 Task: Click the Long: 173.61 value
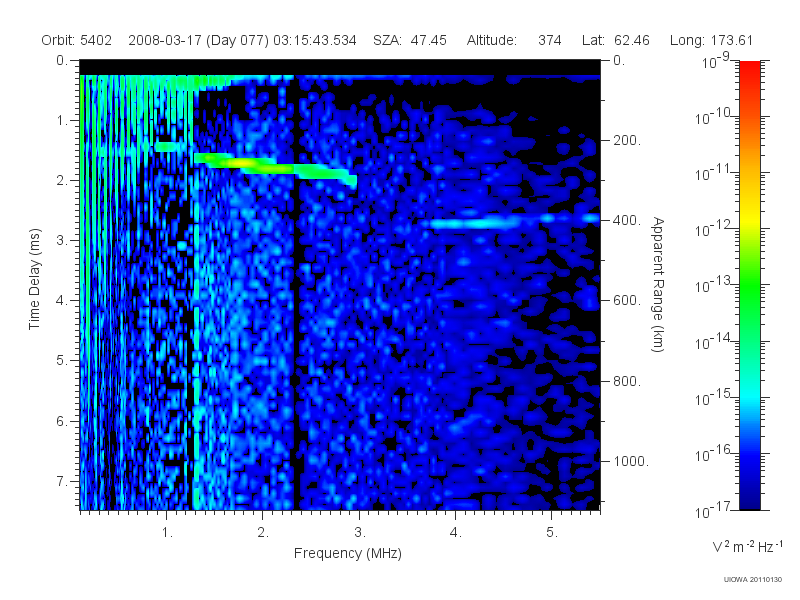point(711,40)
